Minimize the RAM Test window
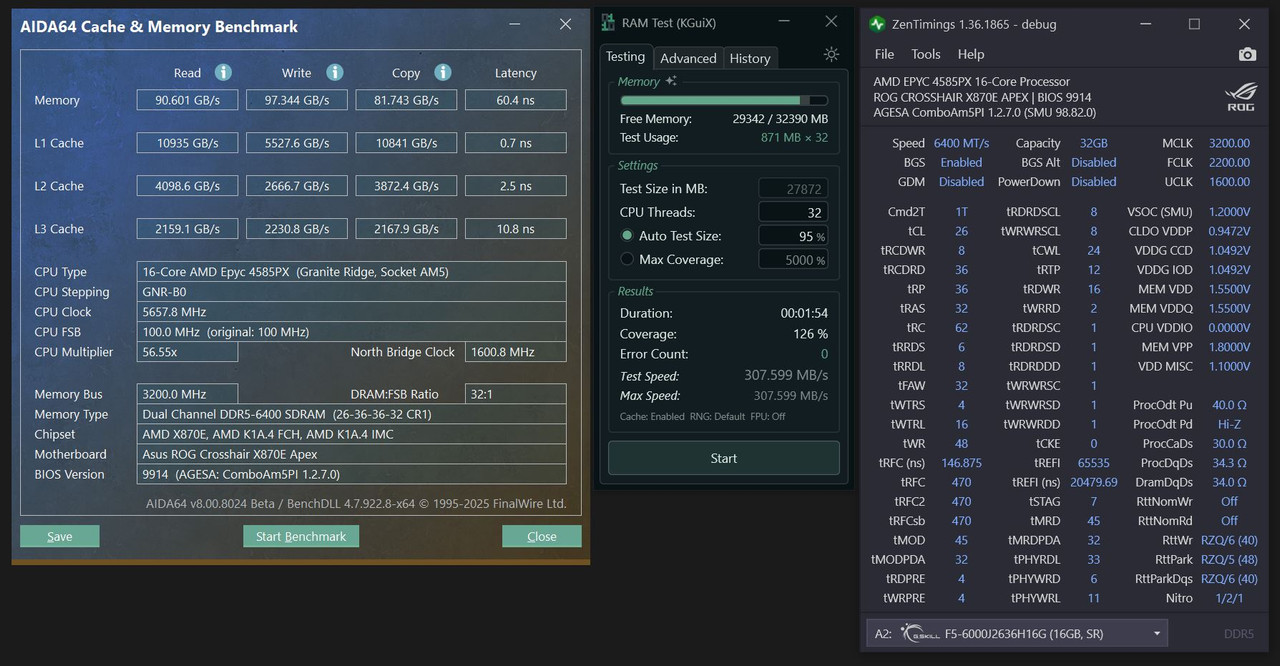This screenshot has height=666, width=1280. 783,21
